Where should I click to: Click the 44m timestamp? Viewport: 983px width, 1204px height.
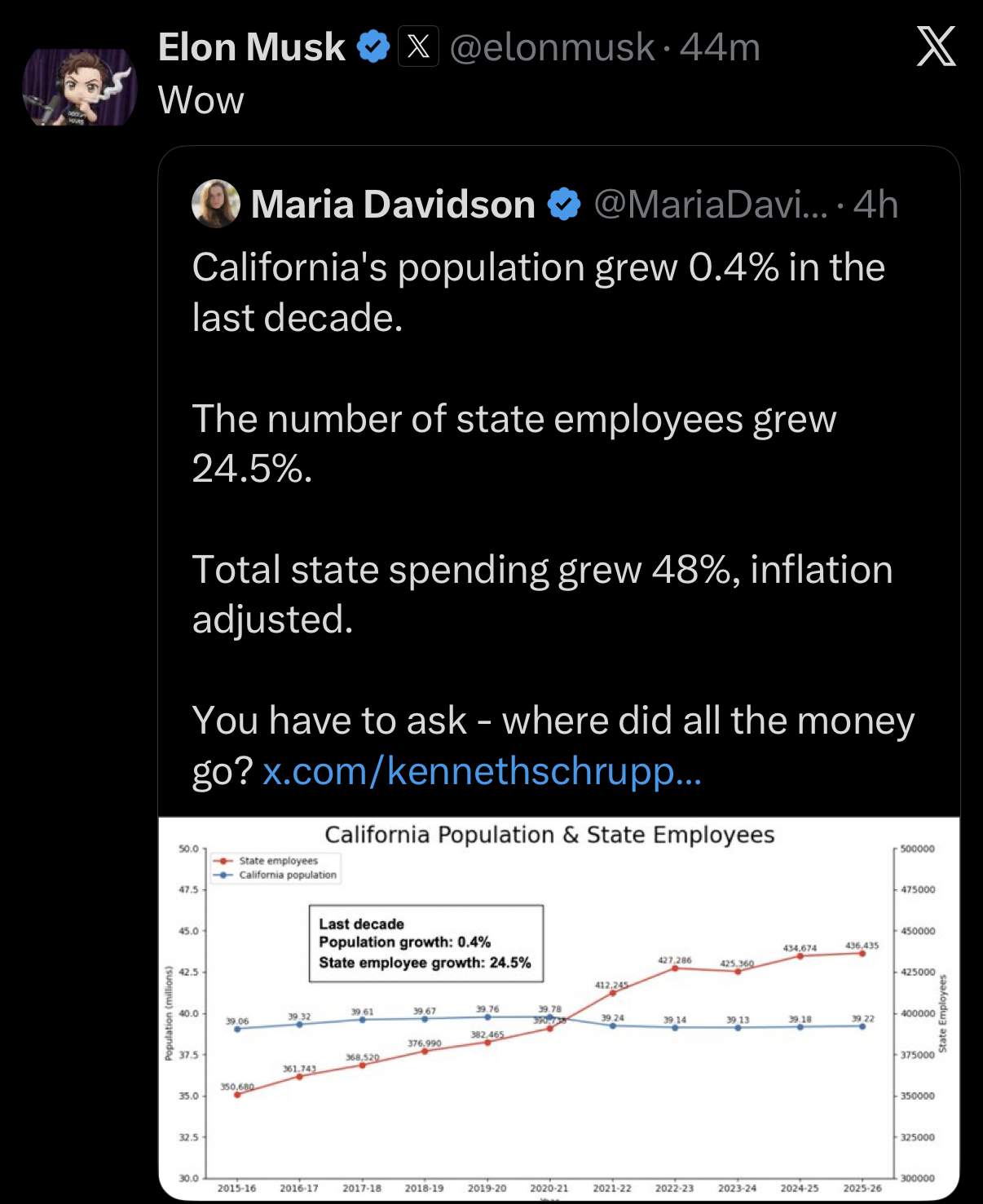click(720, 47)
